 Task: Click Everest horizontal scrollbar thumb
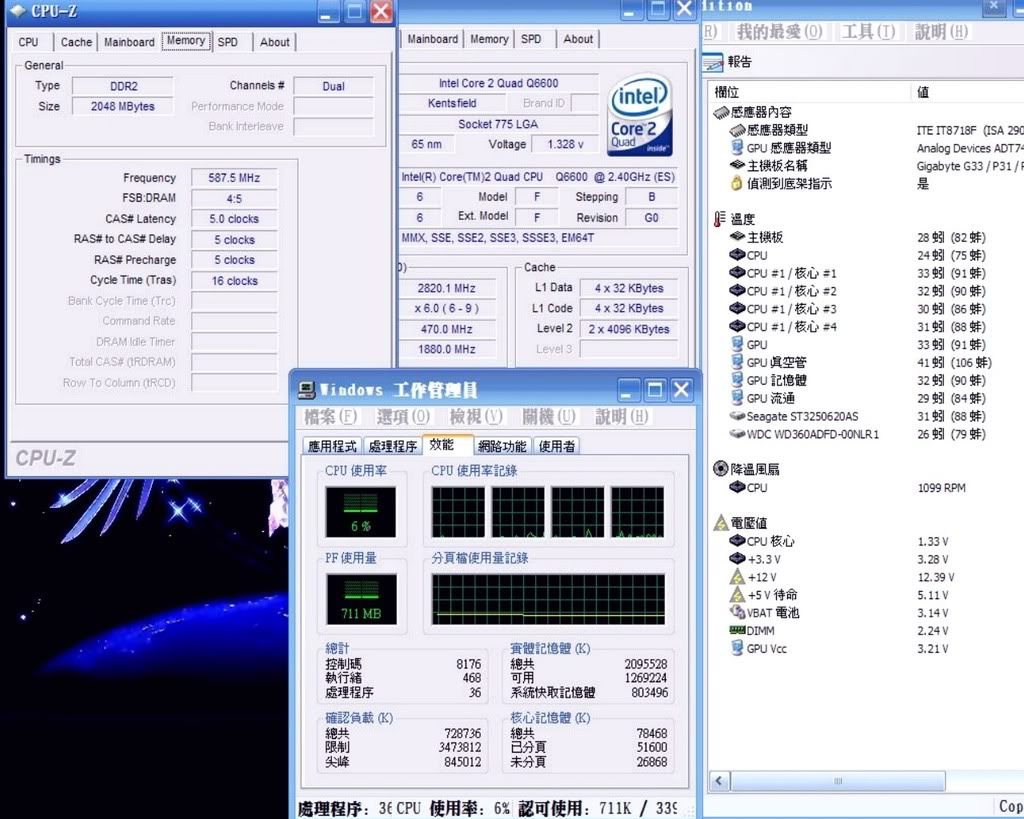click(x=838, y=780)
